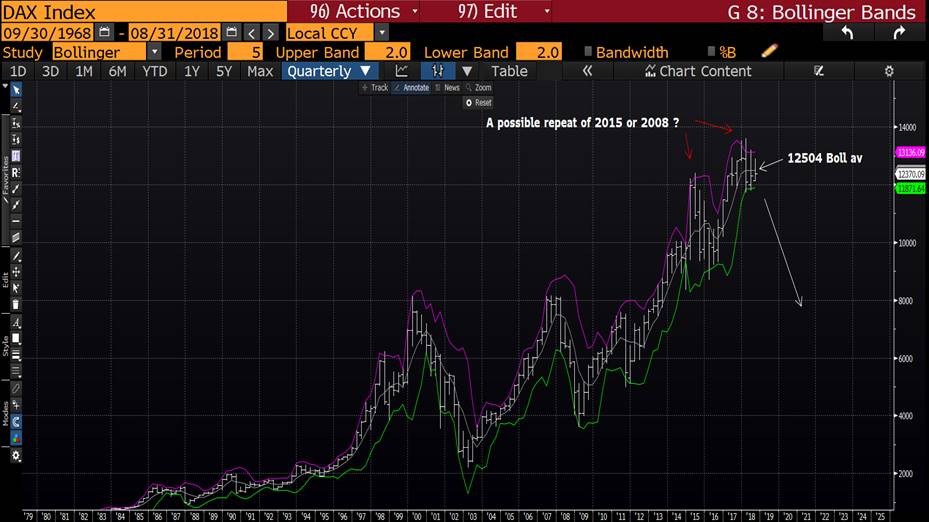This screenshot has width=929, height=522.
Task: Click the undo curved-arrow button
Action: coord(847,33)
